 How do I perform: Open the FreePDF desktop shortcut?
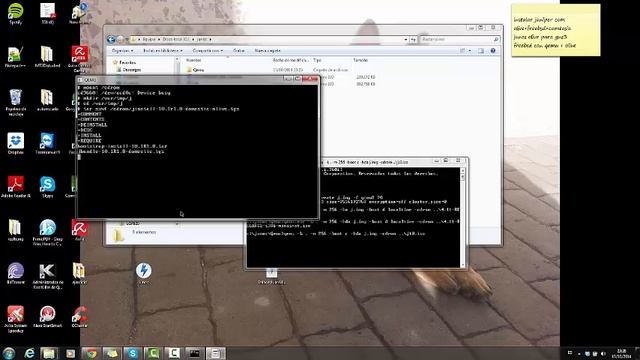click(x=47, y=233)
